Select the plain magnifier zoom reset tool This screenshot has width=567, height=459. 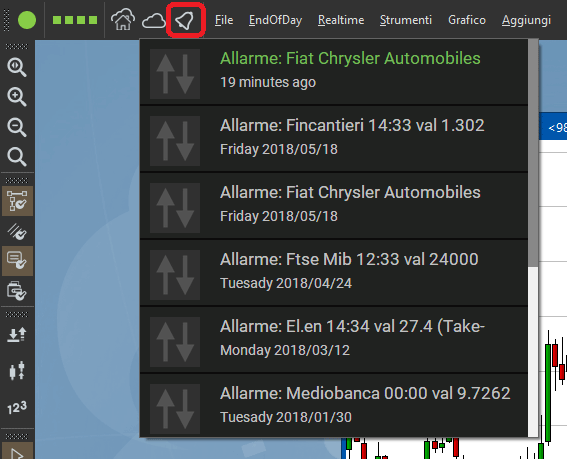coord(17,157)
